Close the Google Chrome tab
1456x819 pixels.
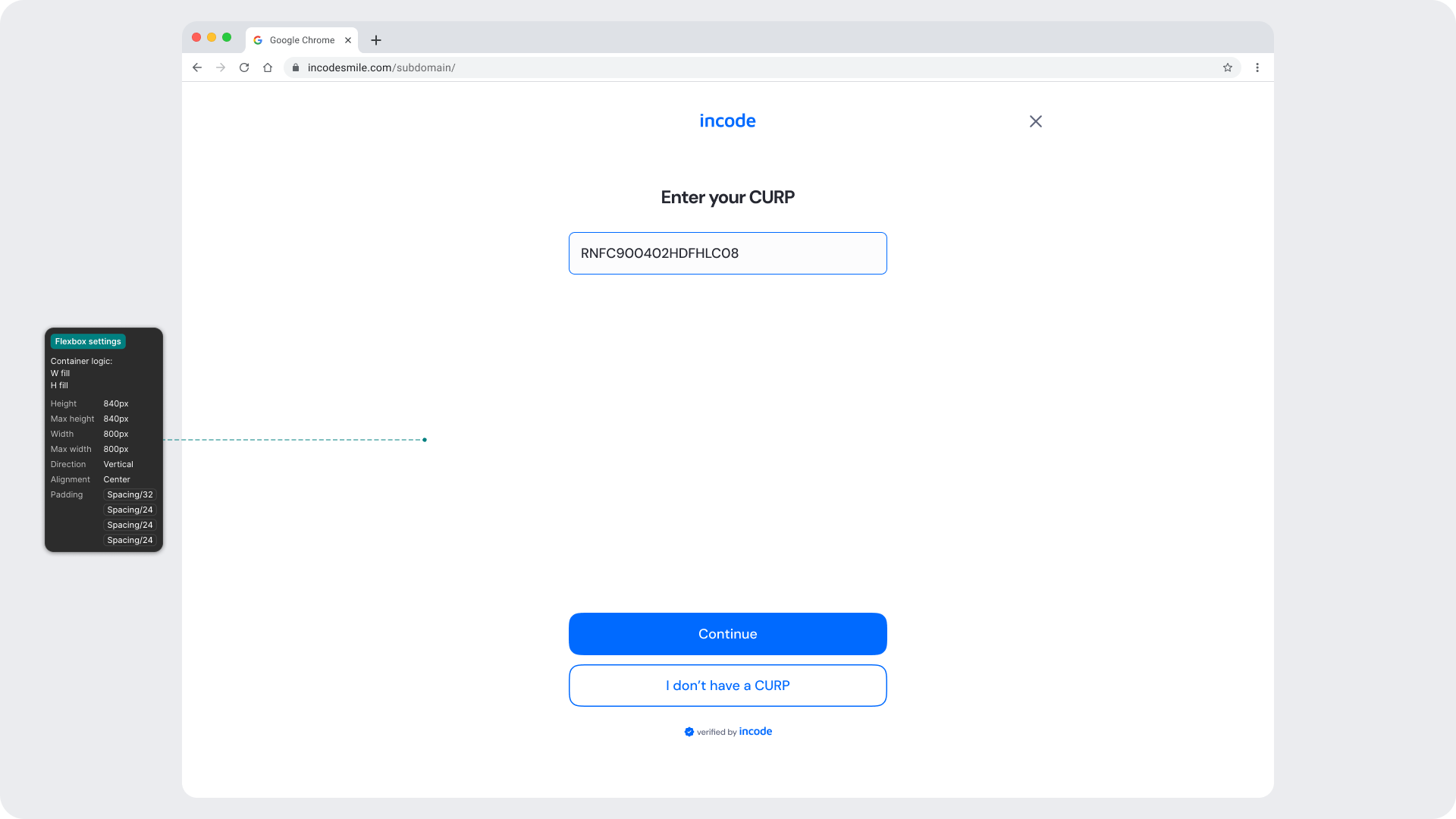click(x=348, y=40)
